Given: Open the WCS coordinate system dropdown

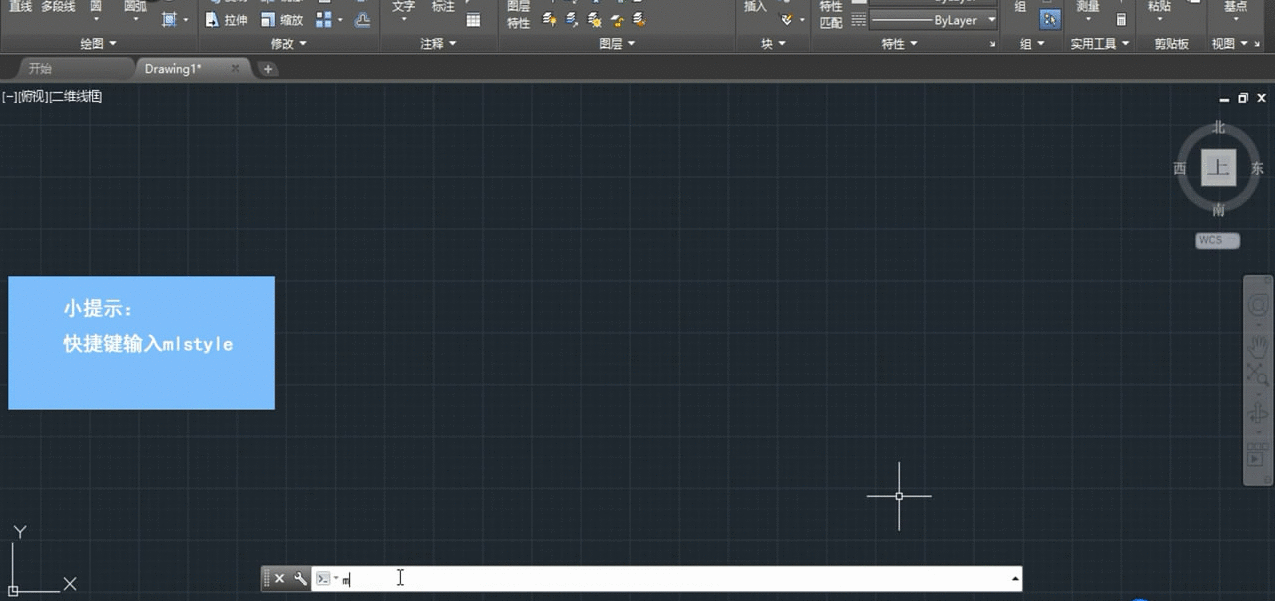Looking at the screenshot, I should [1217, 241].
